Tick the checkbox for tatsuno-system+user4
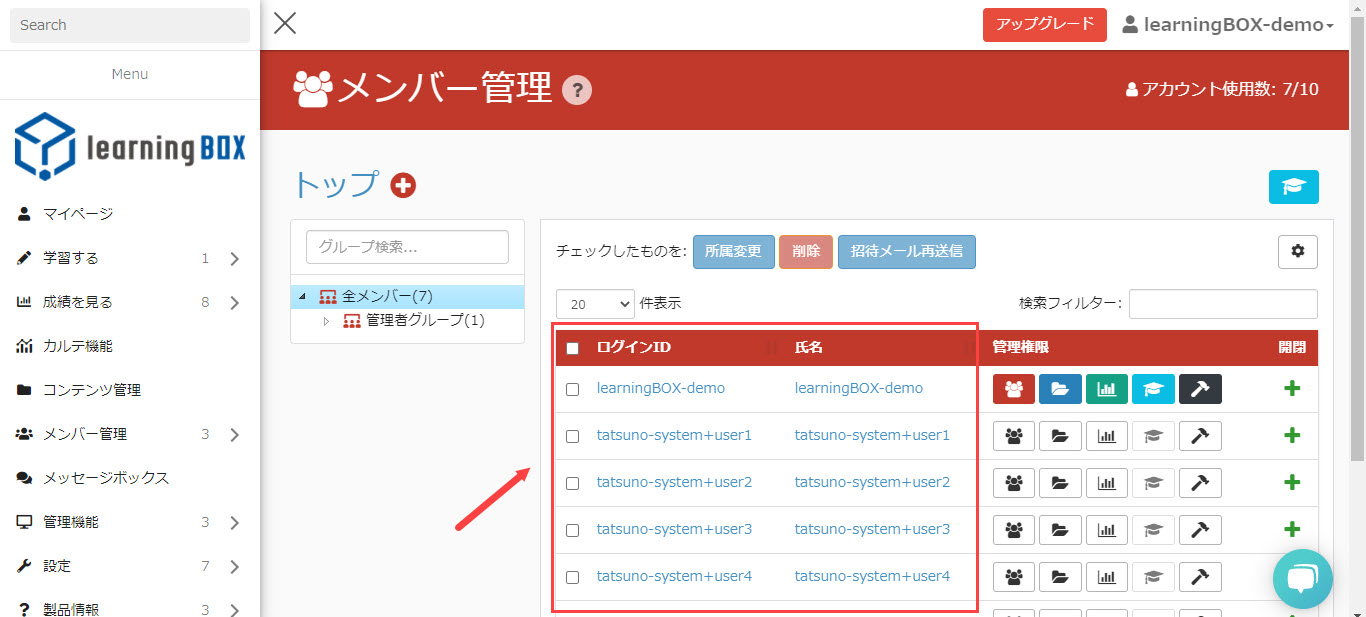The image size is (1366, 617). [573, 577]
